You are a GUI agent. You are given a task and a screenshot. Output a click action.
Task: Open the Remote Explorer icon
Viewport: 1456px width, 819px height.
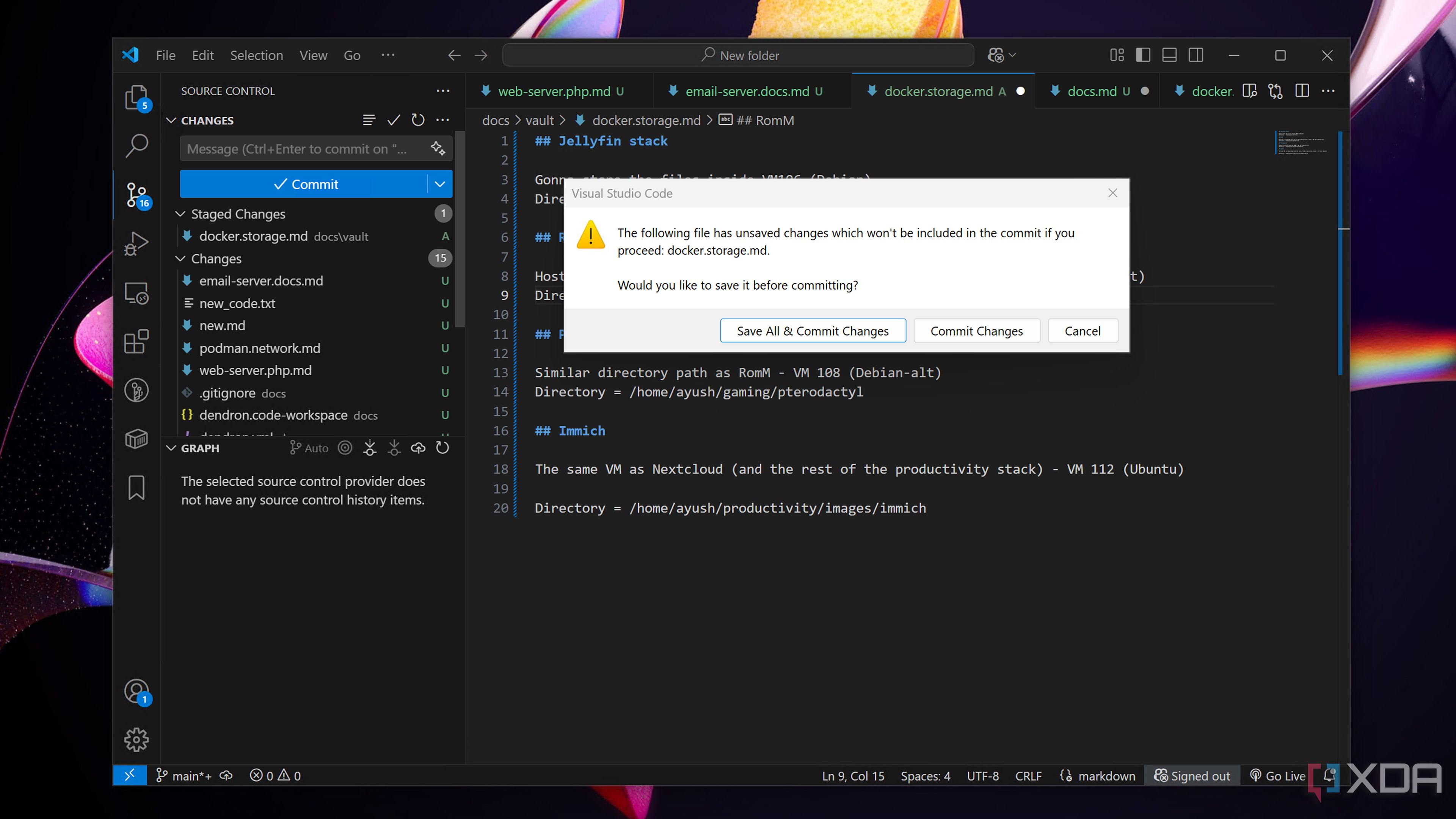[x=136, y=293]
